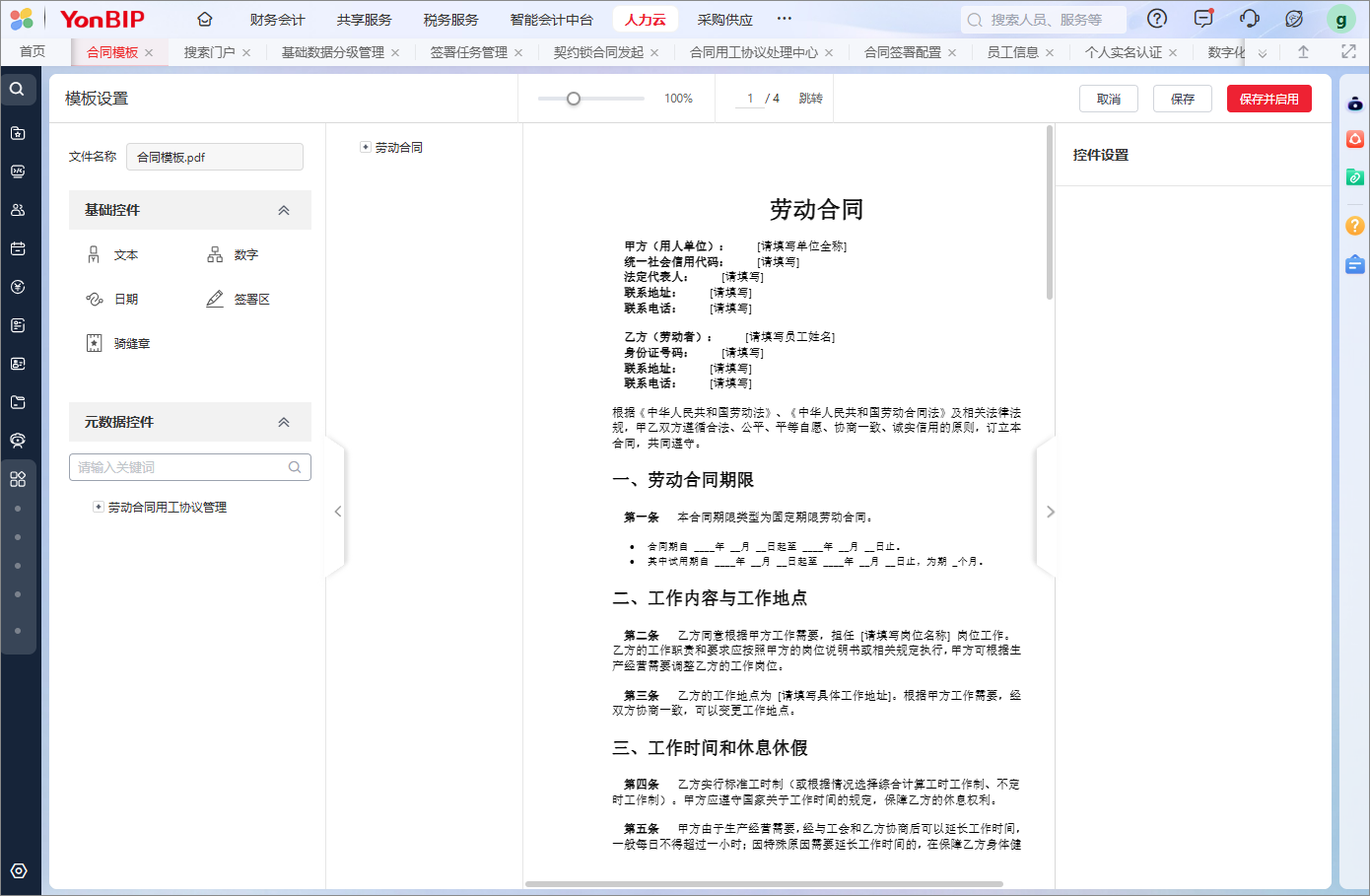Click the metadata keyword search field

click(182, 467)
